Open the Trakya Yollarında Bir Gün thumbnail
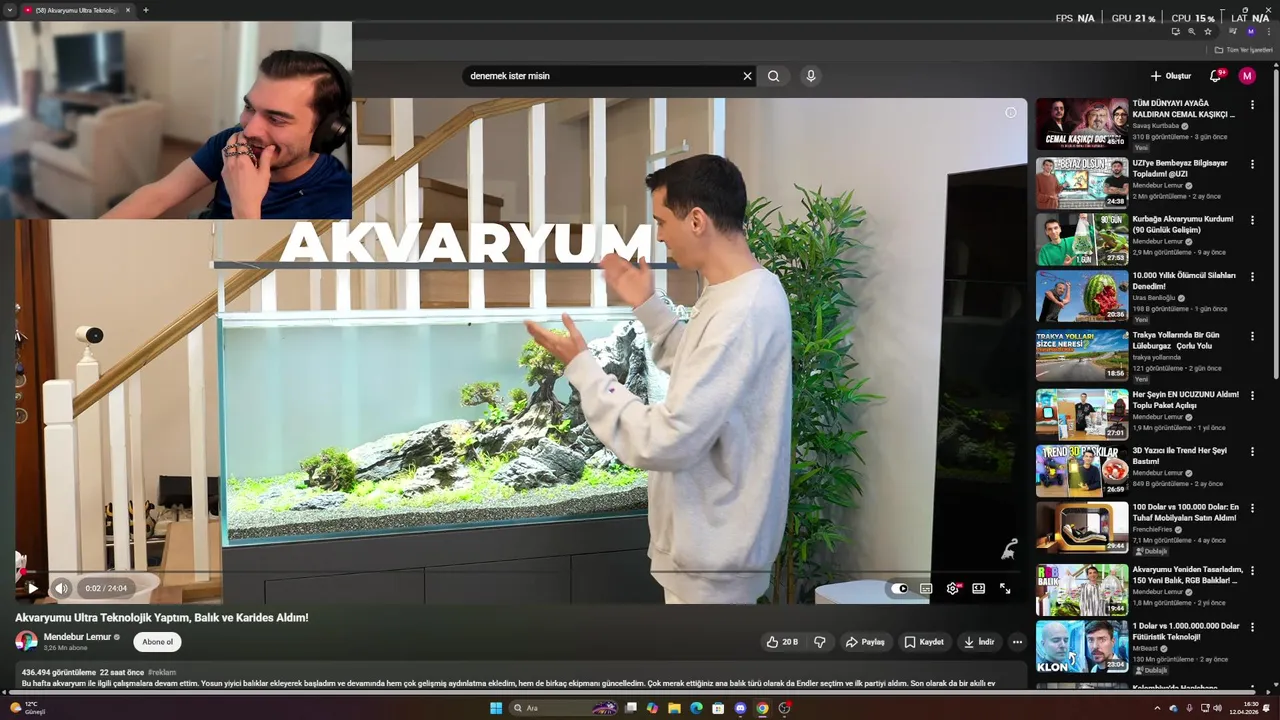The width and height of the screenshot is (1280, 720). click(x=1082, y=355)
